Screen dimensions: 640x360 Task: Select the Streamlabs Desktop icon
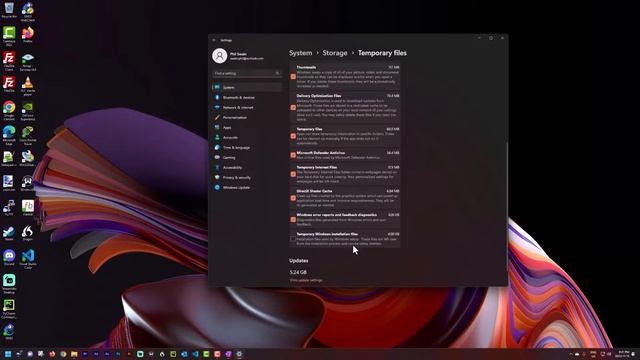pyautogui.click(x=9, y=283)
